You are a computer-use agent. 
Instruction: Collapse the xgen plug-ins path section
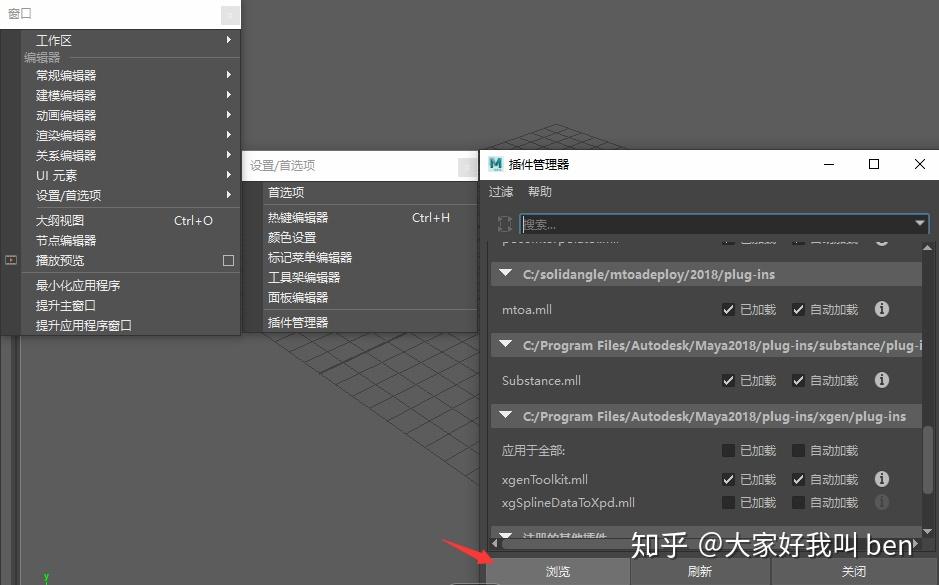point(505,415)
